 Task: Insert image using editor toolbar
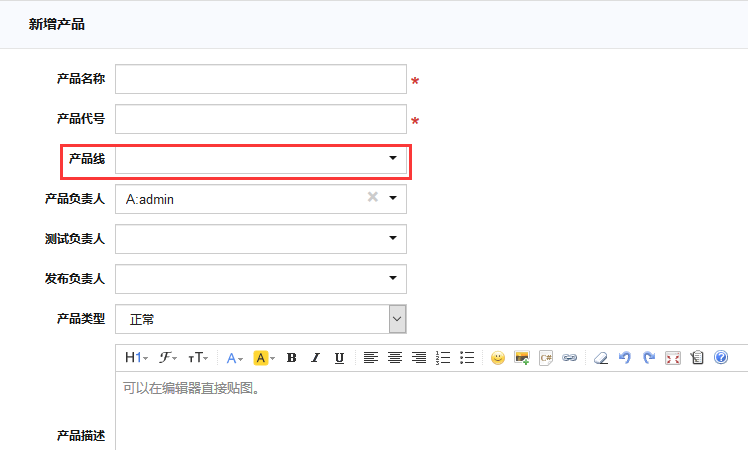click(x=521, y=358)
